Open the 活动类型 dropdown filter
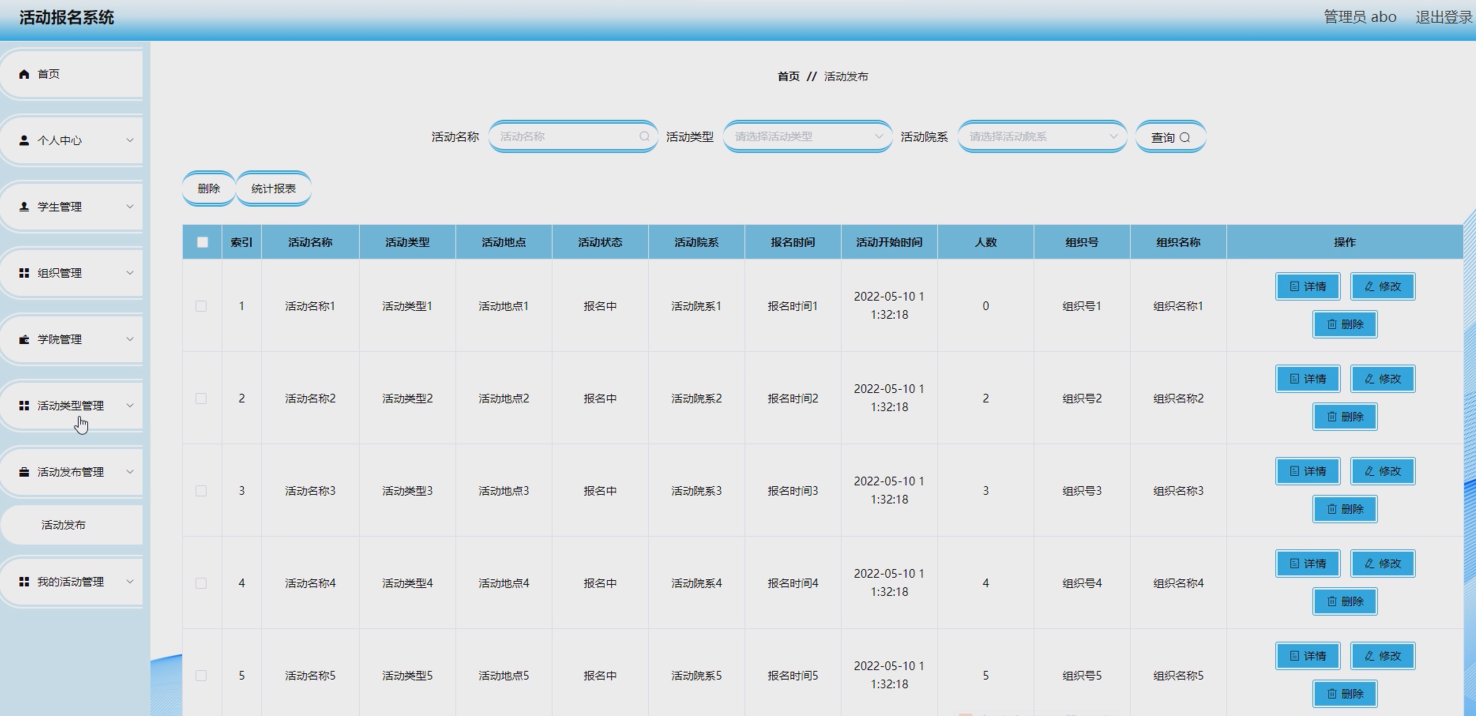Image resolution: width=1476 pixels, height=716 pixels. tap(808, 137)
